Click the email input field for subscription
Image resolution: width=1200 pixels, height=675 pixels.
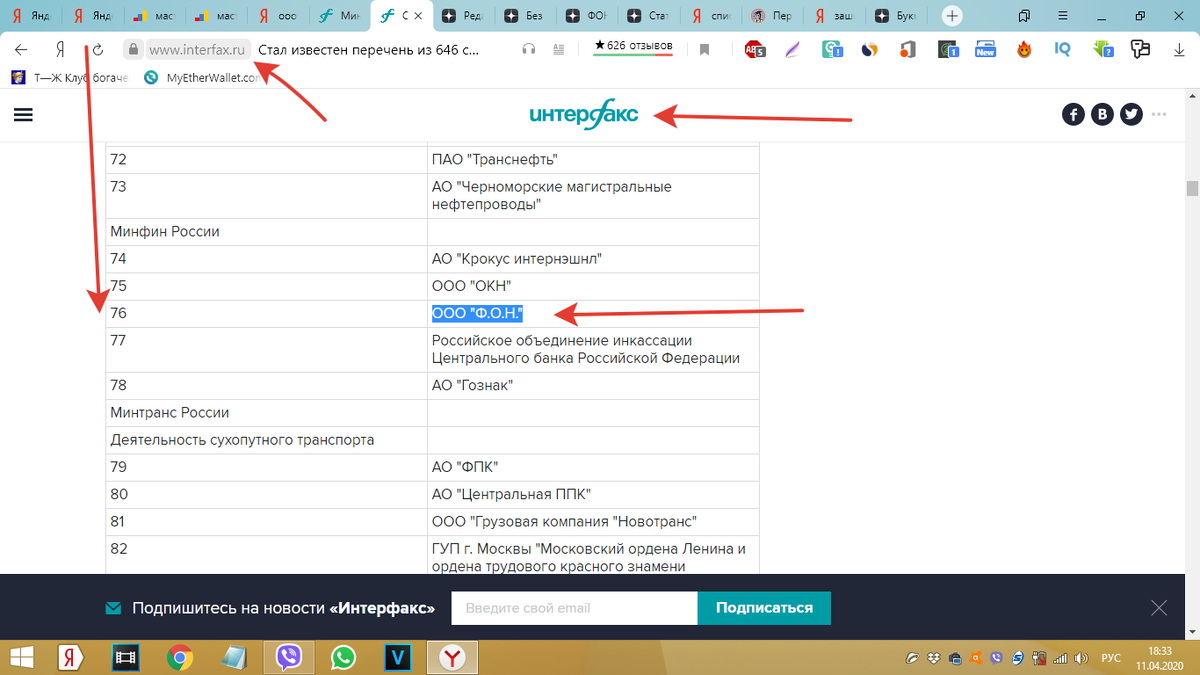tap(574, 608)
